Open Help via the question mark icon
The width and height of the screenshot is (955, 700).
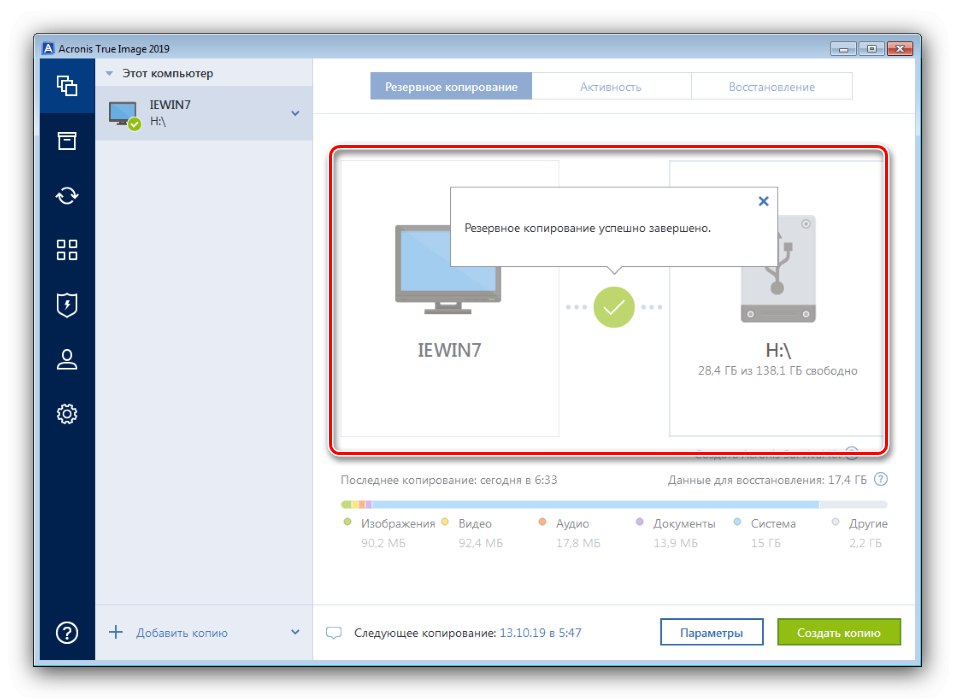(66, 631)
